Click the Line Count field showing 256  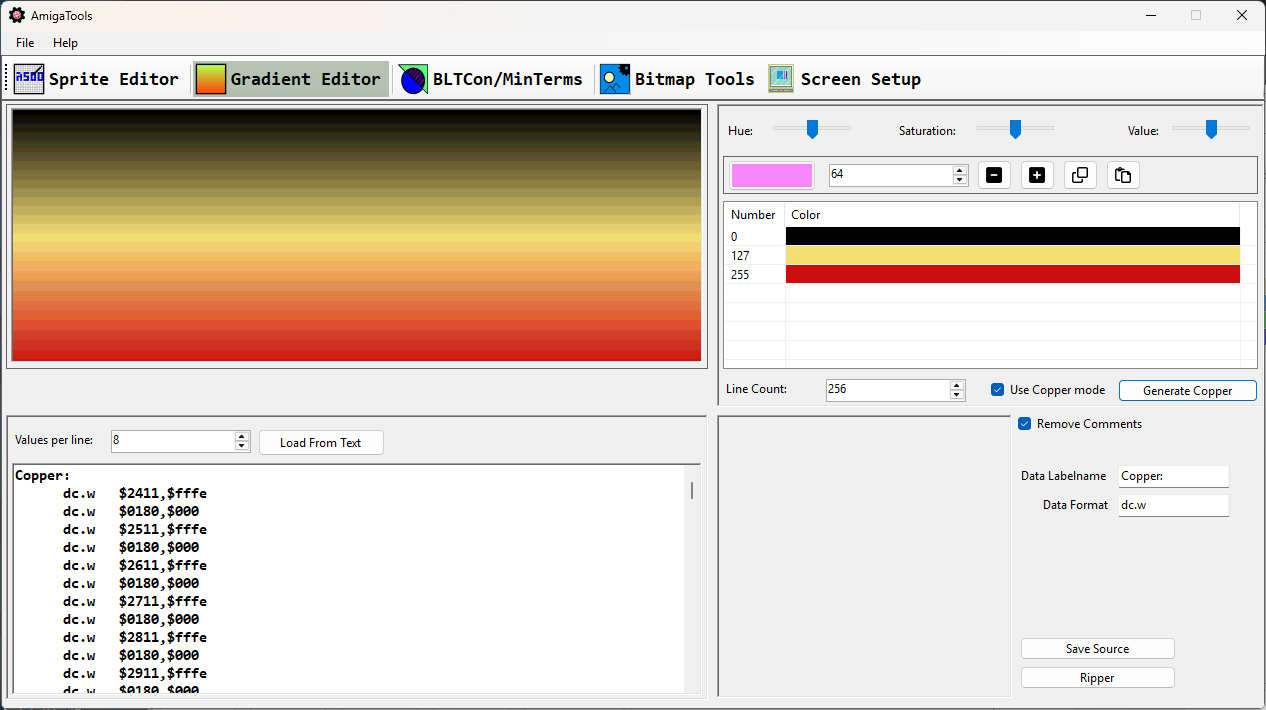887,389
